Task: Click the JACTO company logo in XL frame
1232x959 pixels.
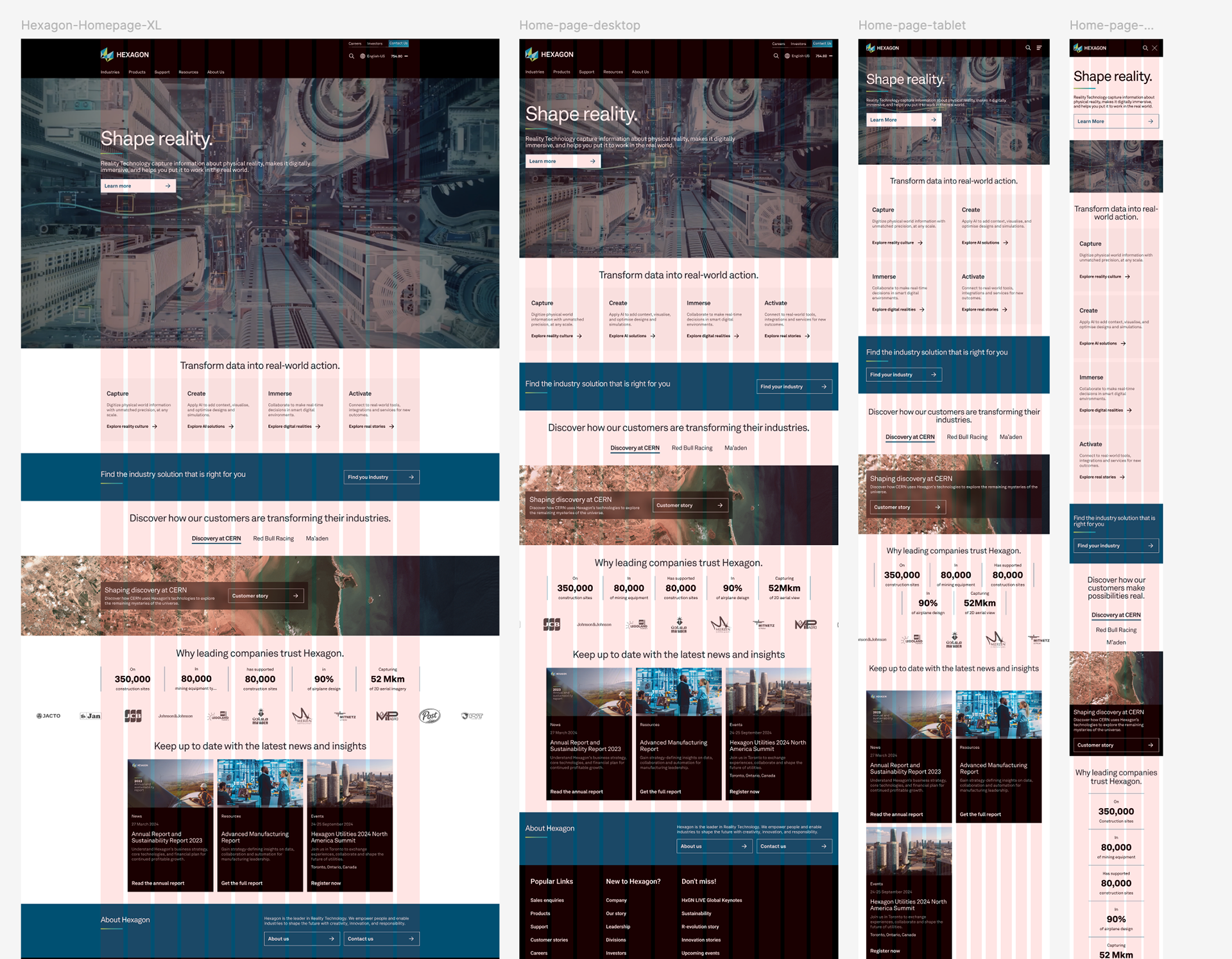Action: coord(49,716)
